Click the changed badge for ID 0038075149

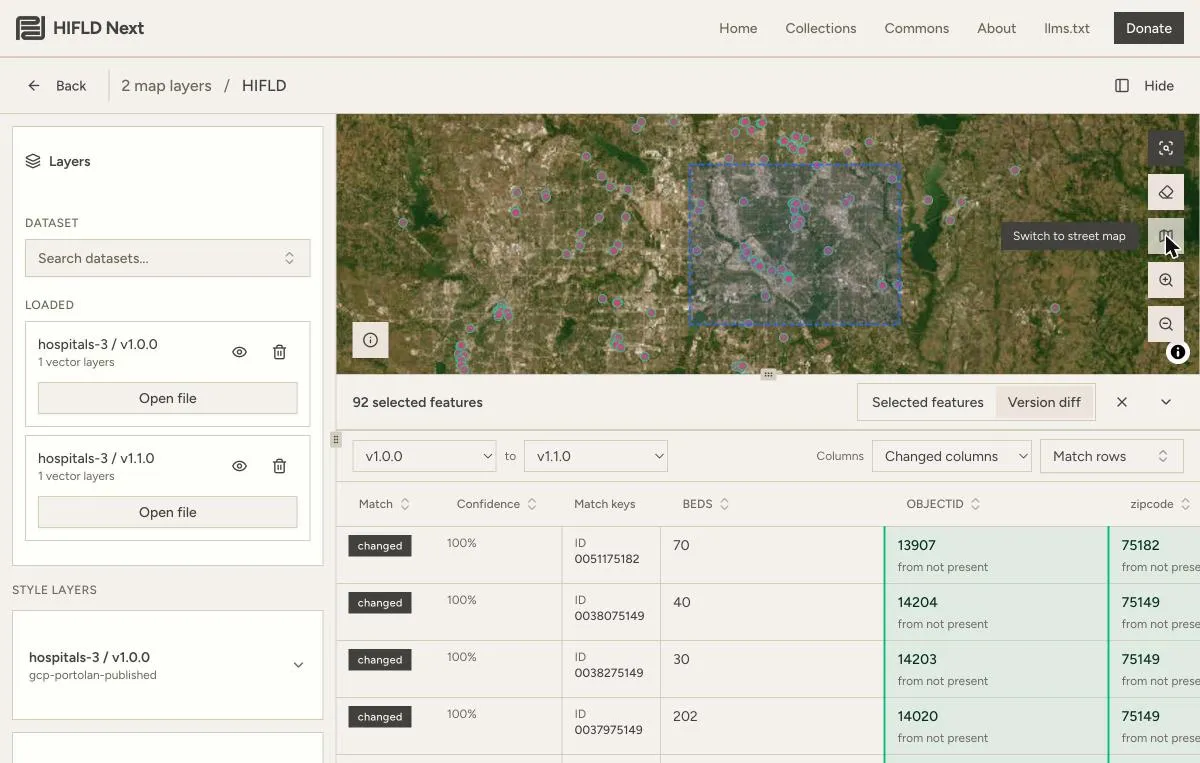click(380, 603)
